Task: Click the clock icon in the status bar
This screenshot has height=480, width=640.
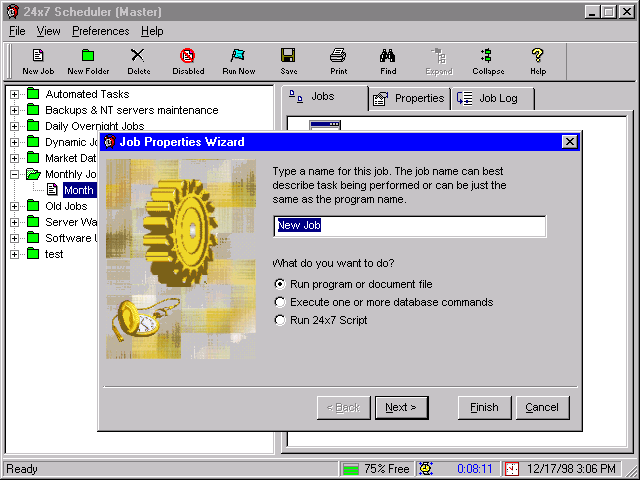Action: click(x=426, y=469)
